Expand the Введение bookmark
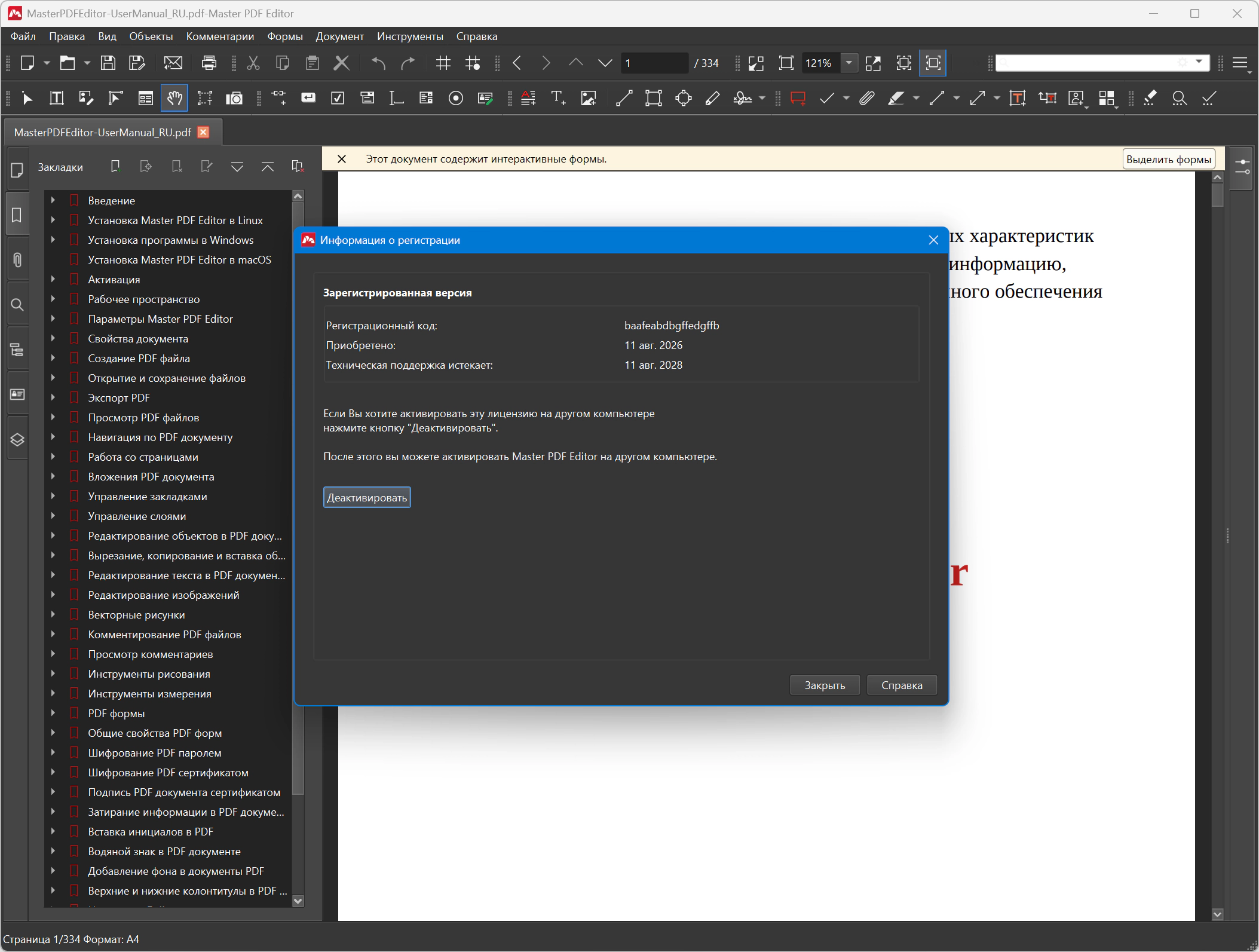 [53, 200]
